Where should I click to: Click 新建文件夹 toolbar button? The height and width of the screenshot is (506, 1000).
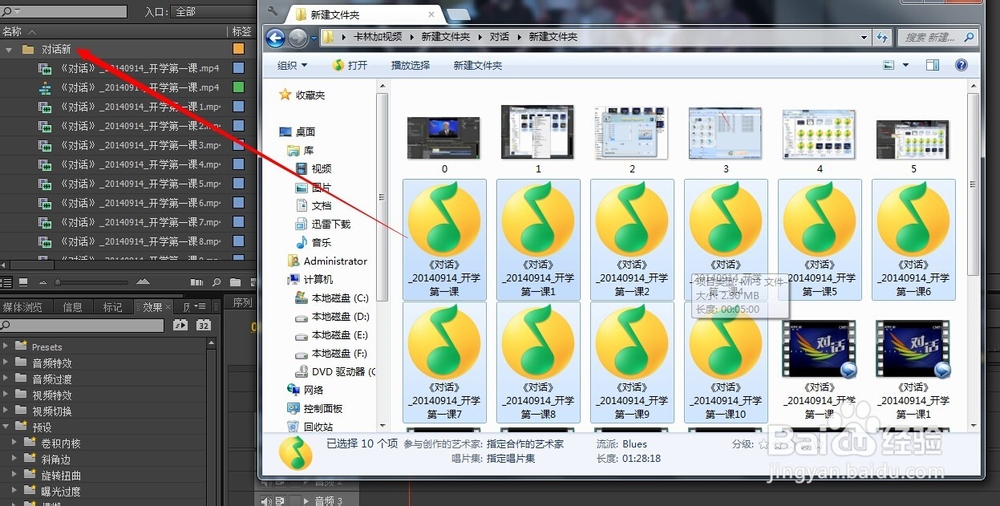point(478,65)
